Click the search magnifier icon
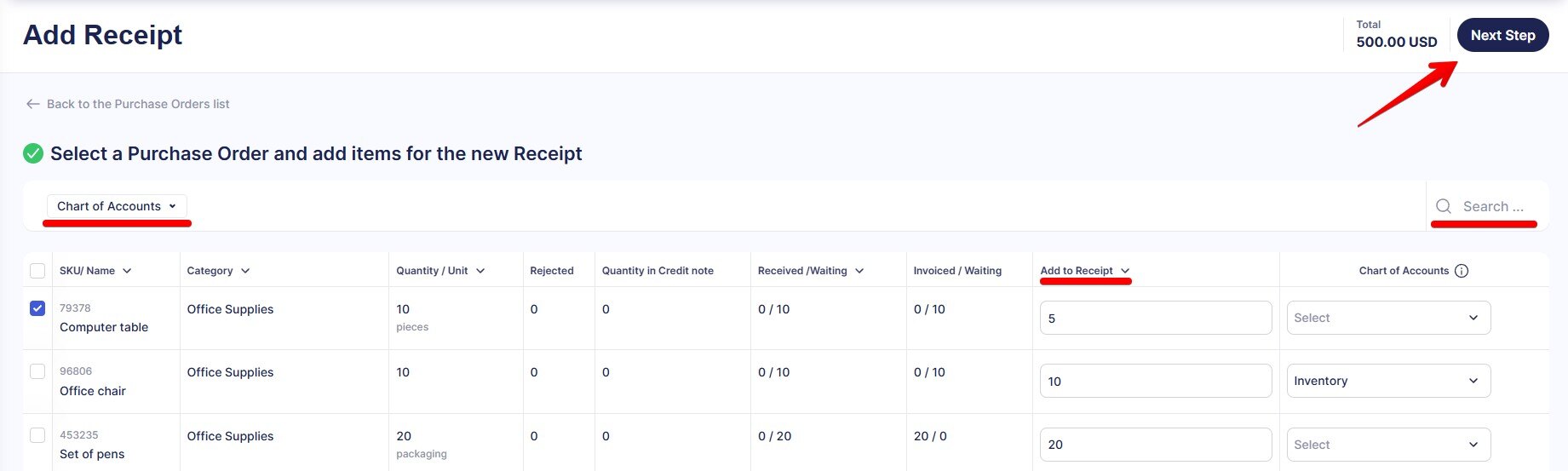 coord(1443,206)
